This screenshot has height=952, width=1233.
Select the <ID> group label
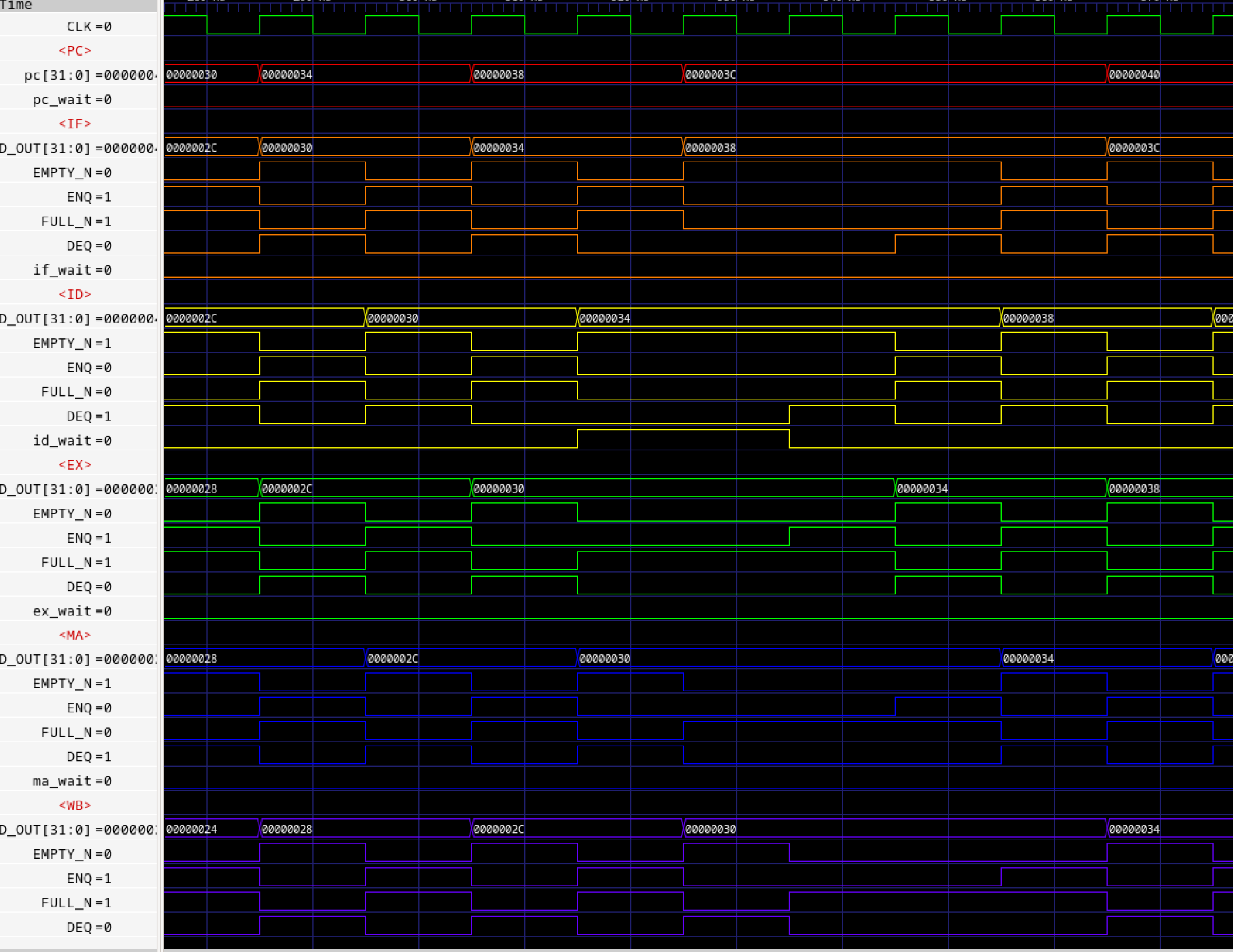pos(74,294)
